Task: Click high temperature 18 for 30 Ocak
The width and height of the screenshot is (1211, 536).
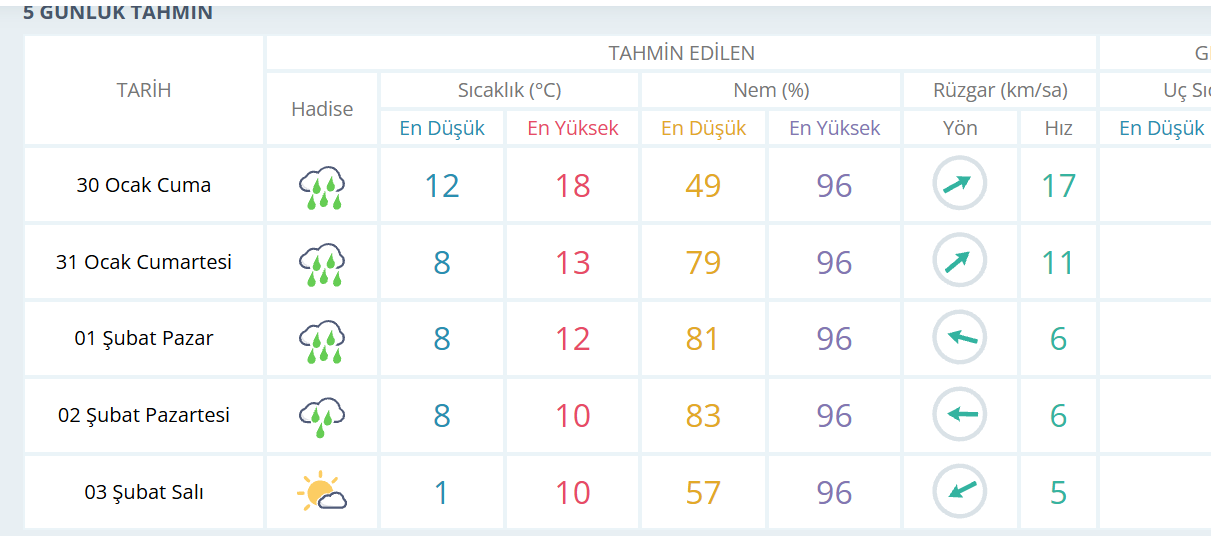Action: tap(573, 186)
